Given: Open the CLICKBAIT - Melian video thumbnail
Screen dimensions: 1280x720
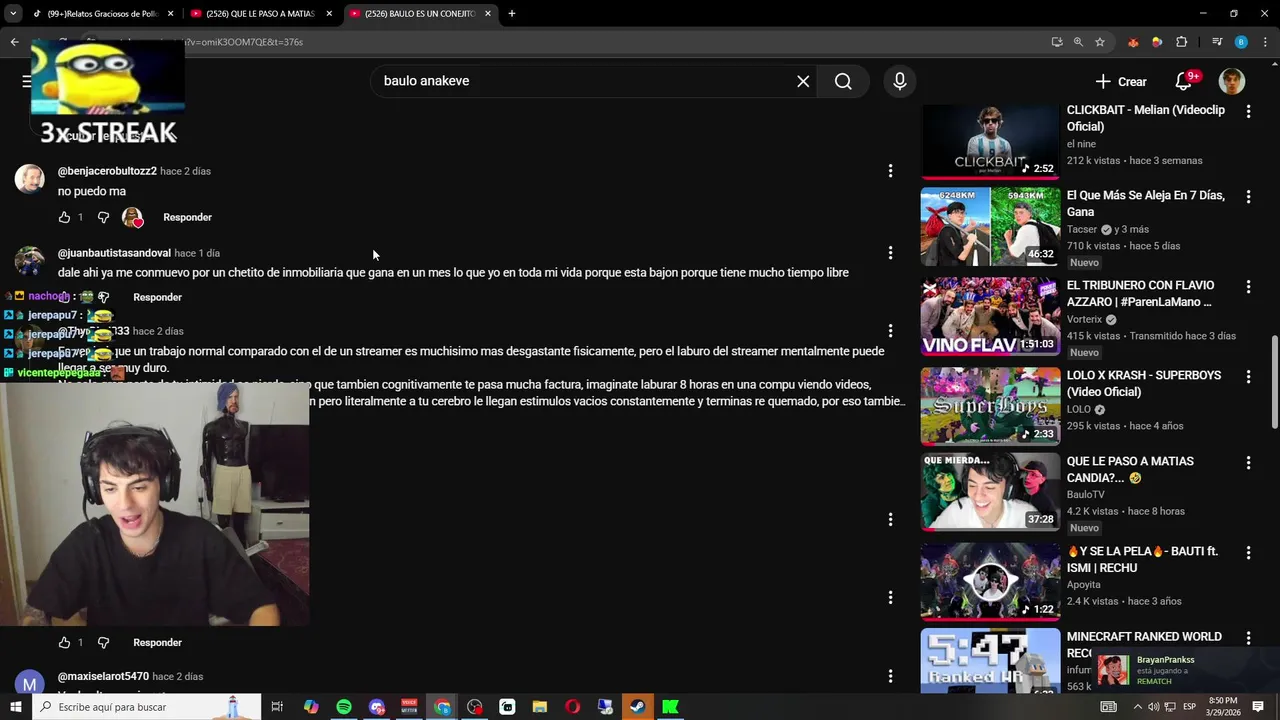Looking at the screenshot, I should [990, 141].
